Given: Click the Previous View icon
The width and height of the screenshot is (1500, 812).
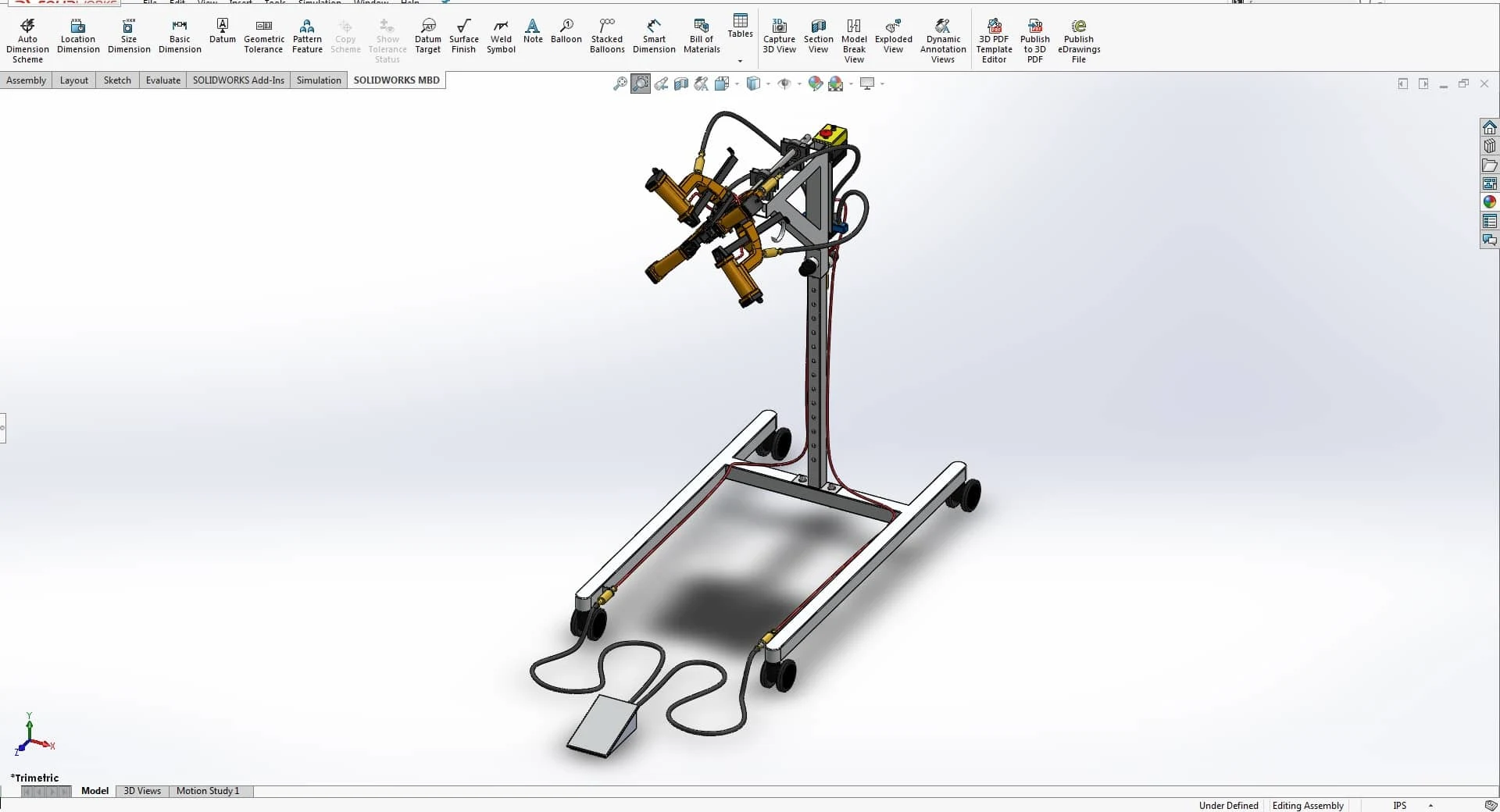Looking at the screenshot, I should [661, 84].
